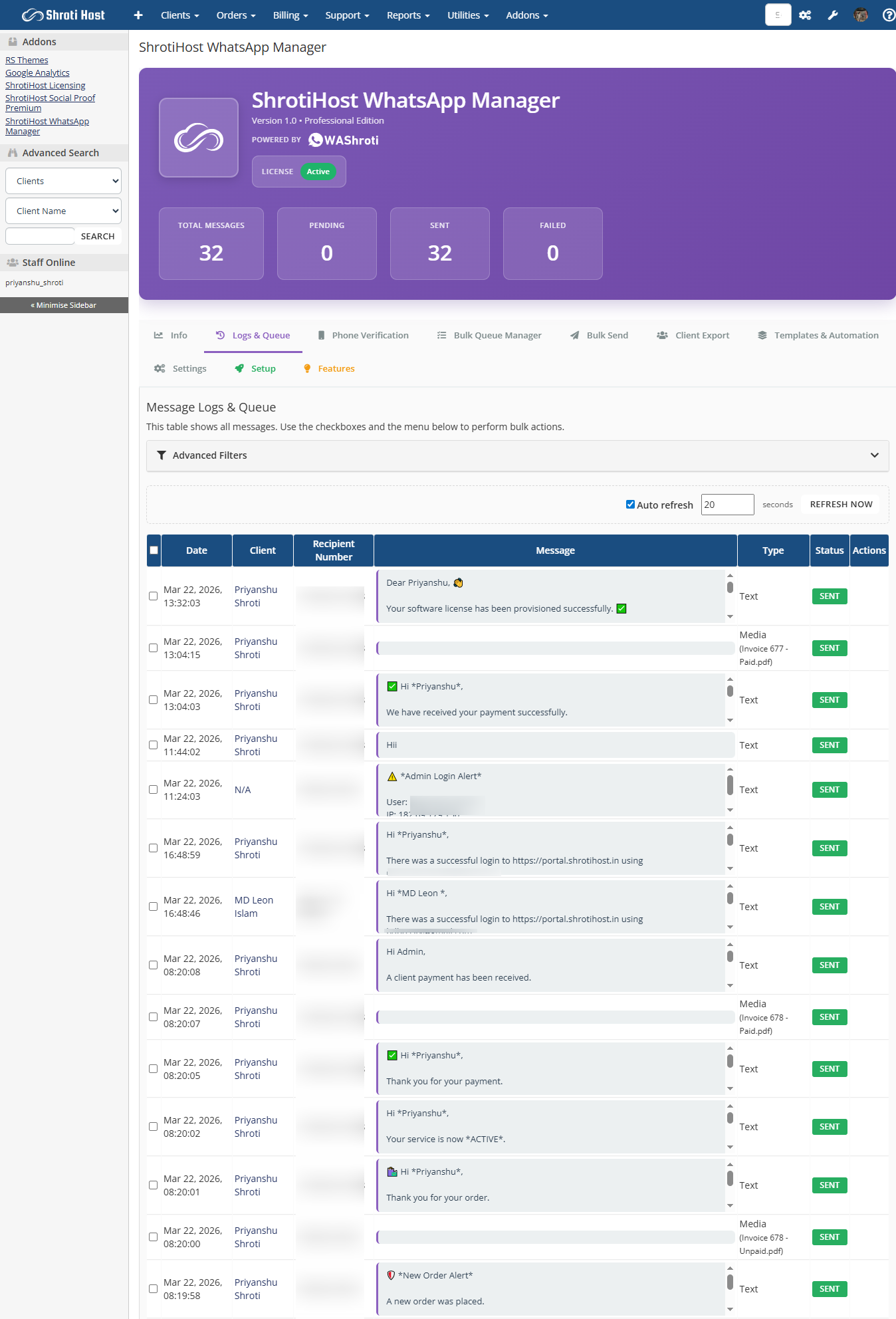Image resolution: width=896 pixels, height=1319 pixels.
Task: Open the ShrotiHost Licensing link
Action: tap(45, 85)
